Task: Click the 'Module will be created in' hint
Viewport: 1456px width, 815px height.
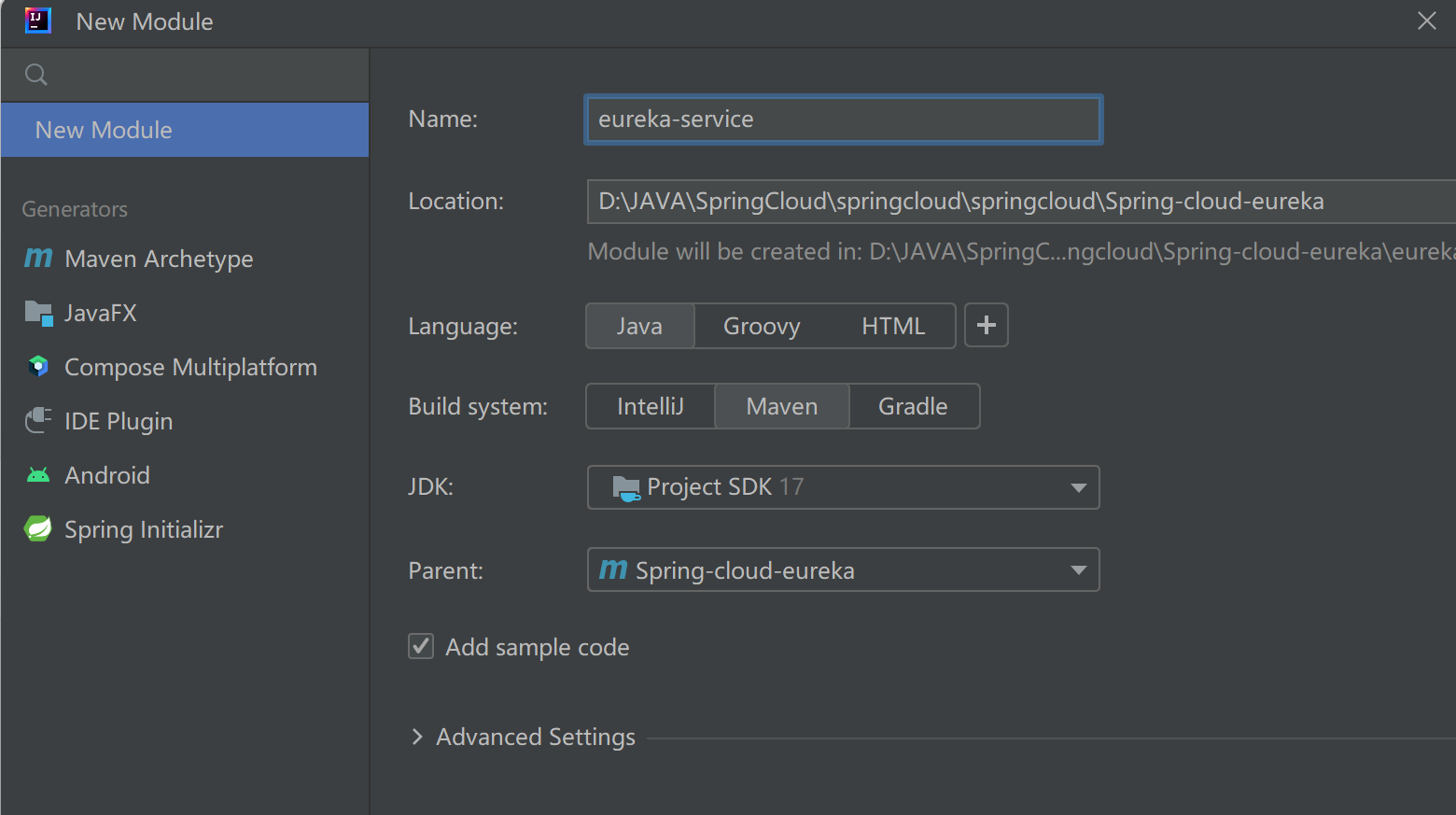Action: (1021, 251)
